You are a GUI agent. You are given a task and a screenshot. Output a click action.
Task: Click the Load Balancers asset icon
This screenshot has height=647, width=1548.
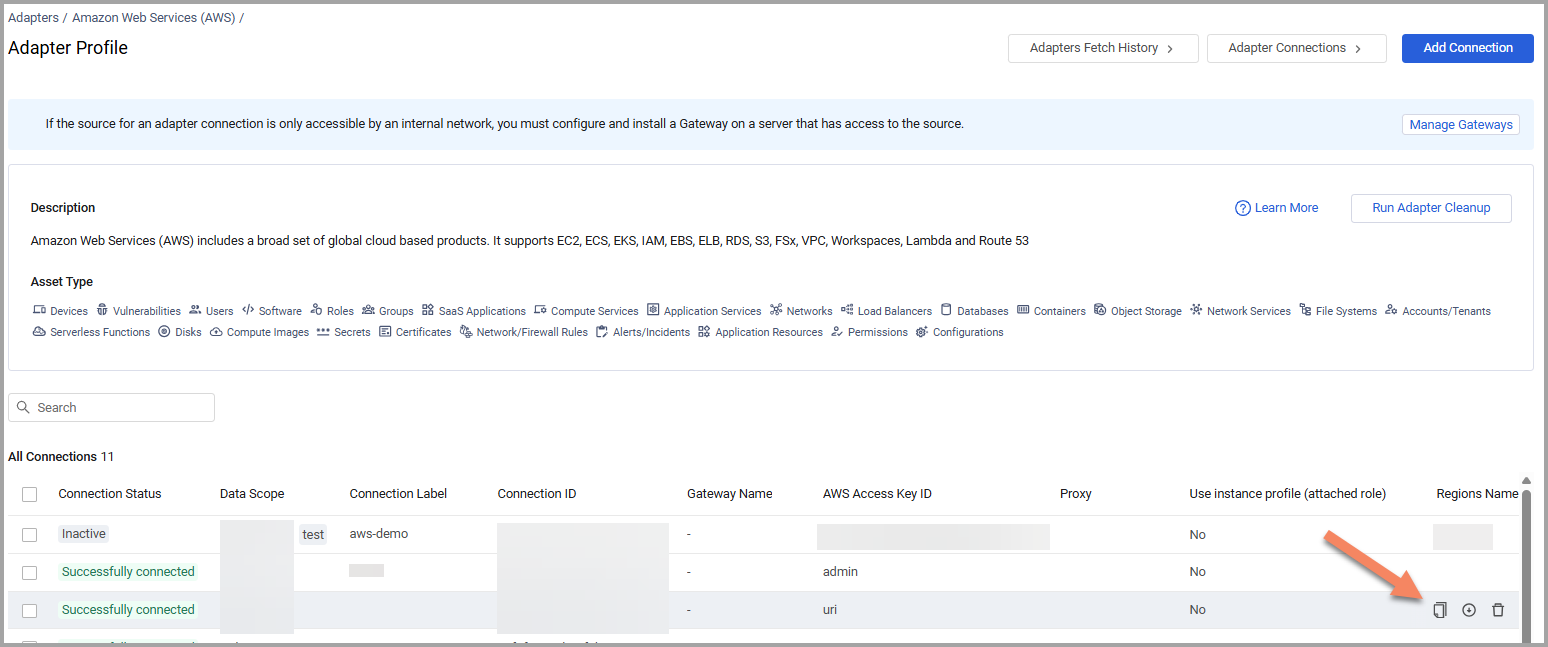point(847,310)
